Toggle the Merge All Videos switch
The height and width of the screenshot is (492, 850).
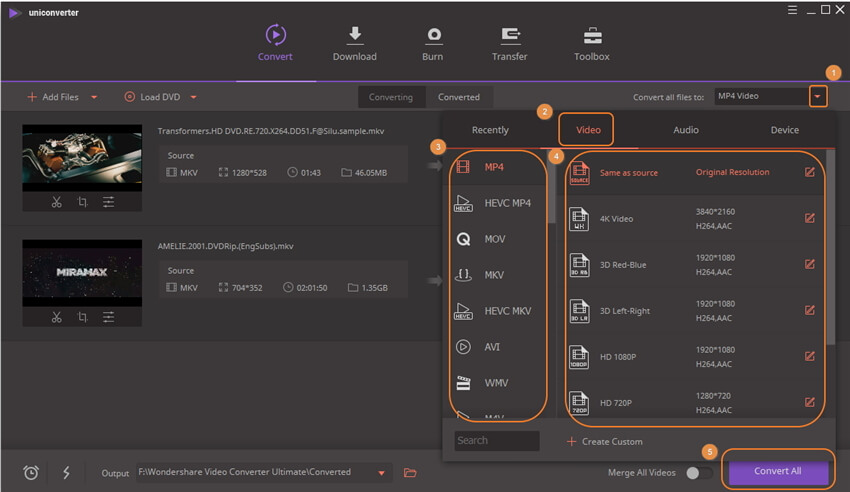698,472
